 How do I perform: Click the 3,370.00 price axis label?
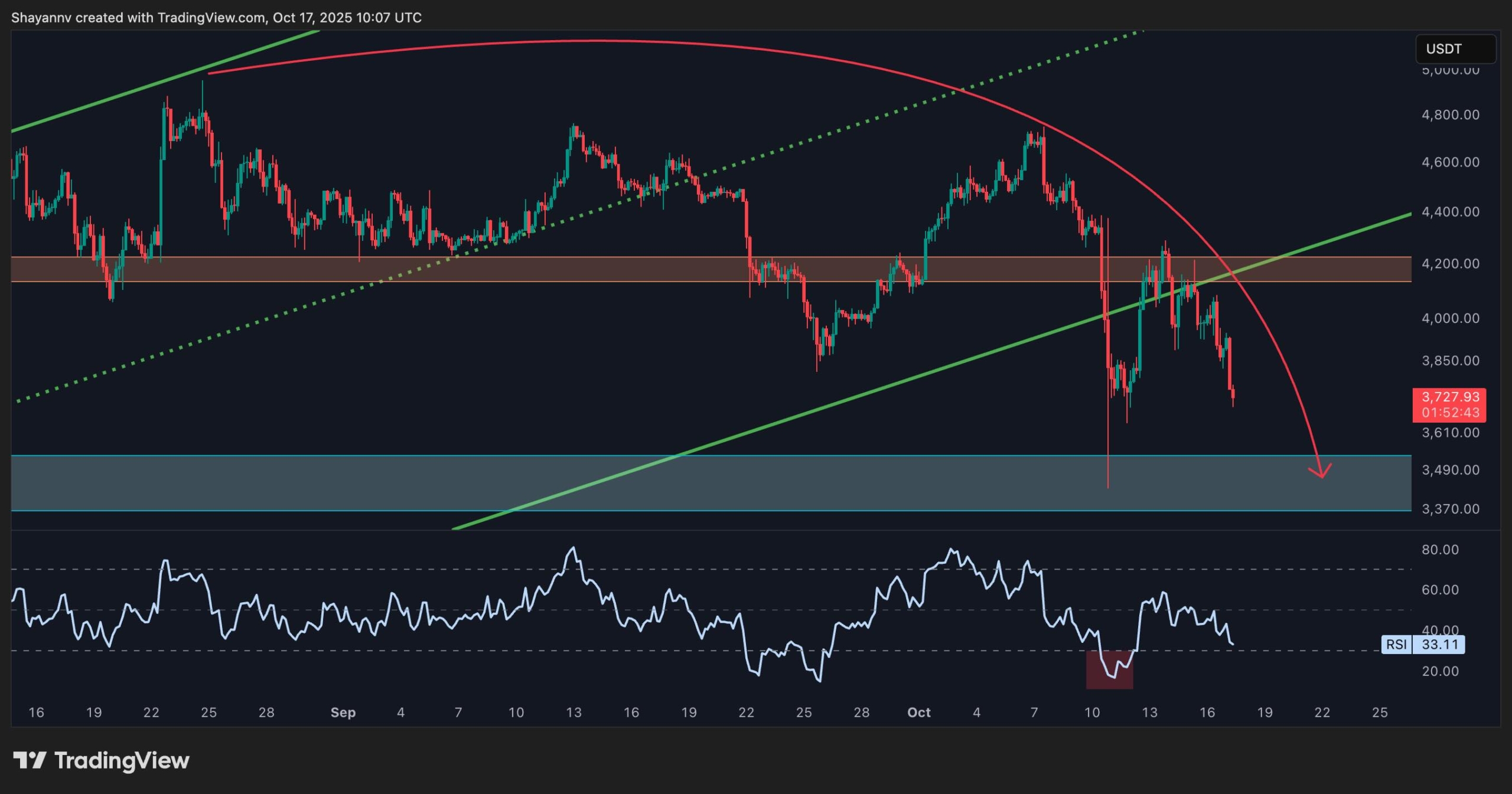coord(1450,509)
